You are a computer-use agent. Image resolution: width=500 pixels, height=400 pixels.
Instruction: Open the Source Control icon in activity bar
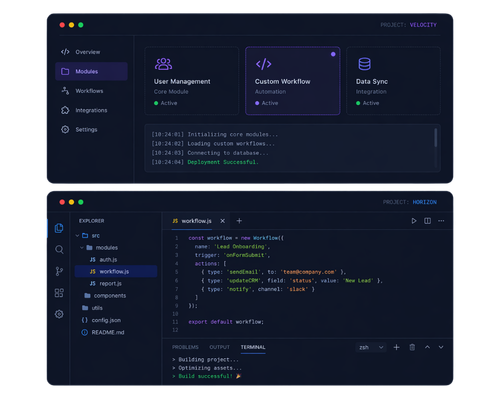click(59, 271)
